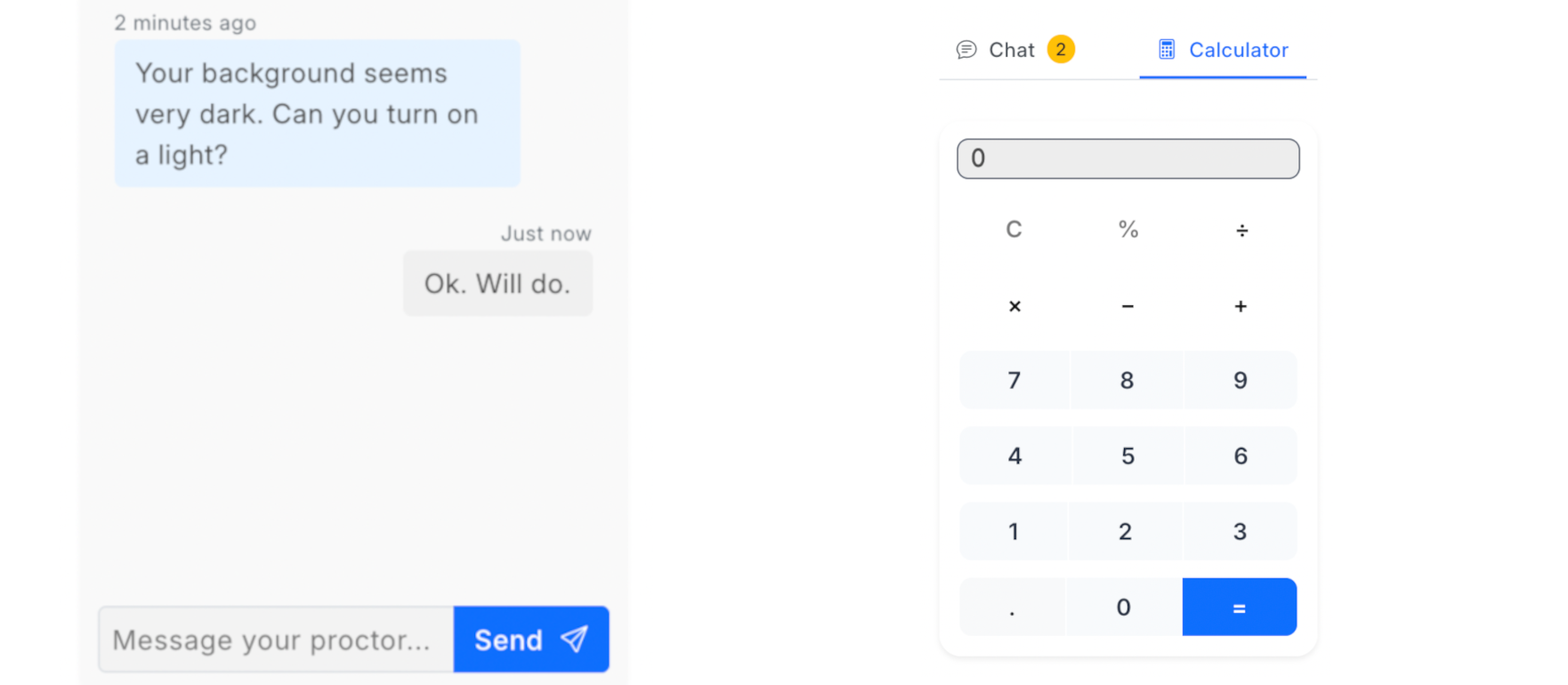Click the paper plane send icon
Image resolution: width=1568 pixels, height=685 pixels.
[x=575, y=638]
